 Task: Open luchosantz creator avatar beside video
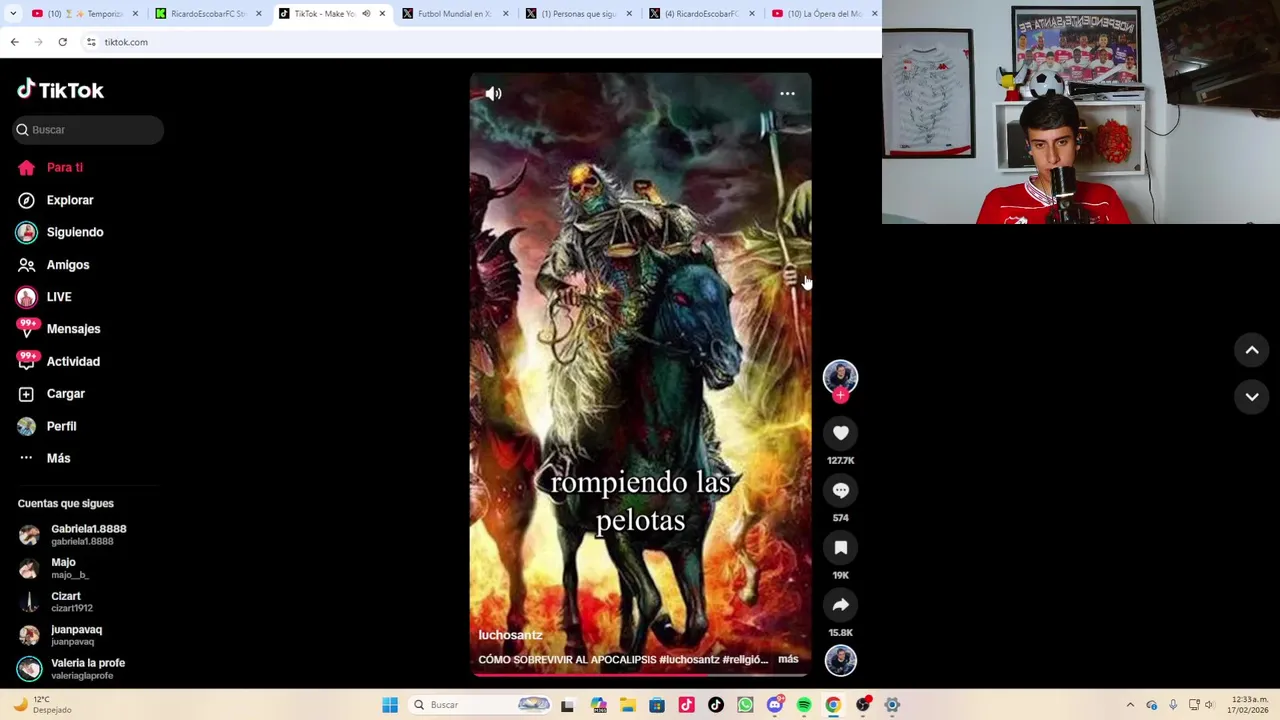[x=840, y=376]
